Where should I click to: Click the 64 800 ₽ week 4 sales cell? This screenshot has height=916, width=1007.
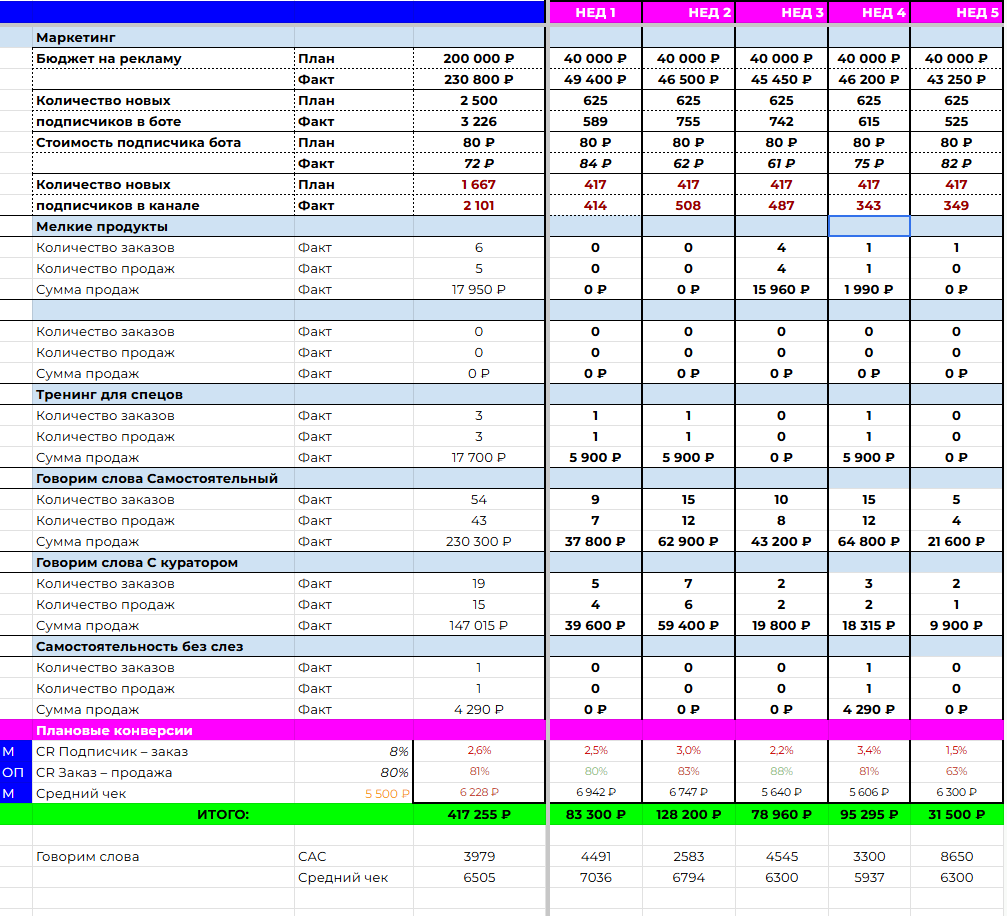point(869,542)
